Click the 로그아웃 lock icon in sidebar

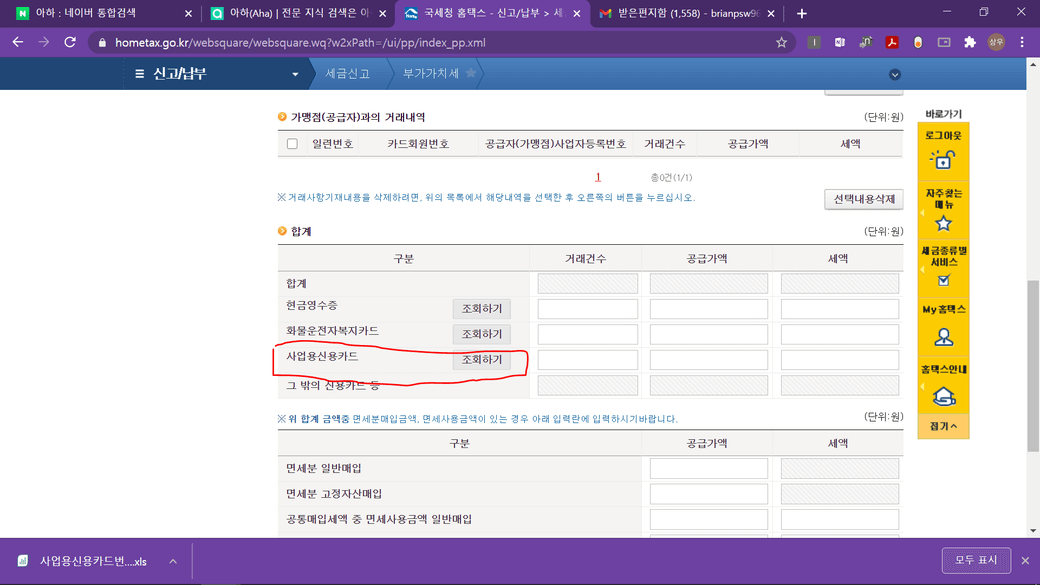pos(942,159)
